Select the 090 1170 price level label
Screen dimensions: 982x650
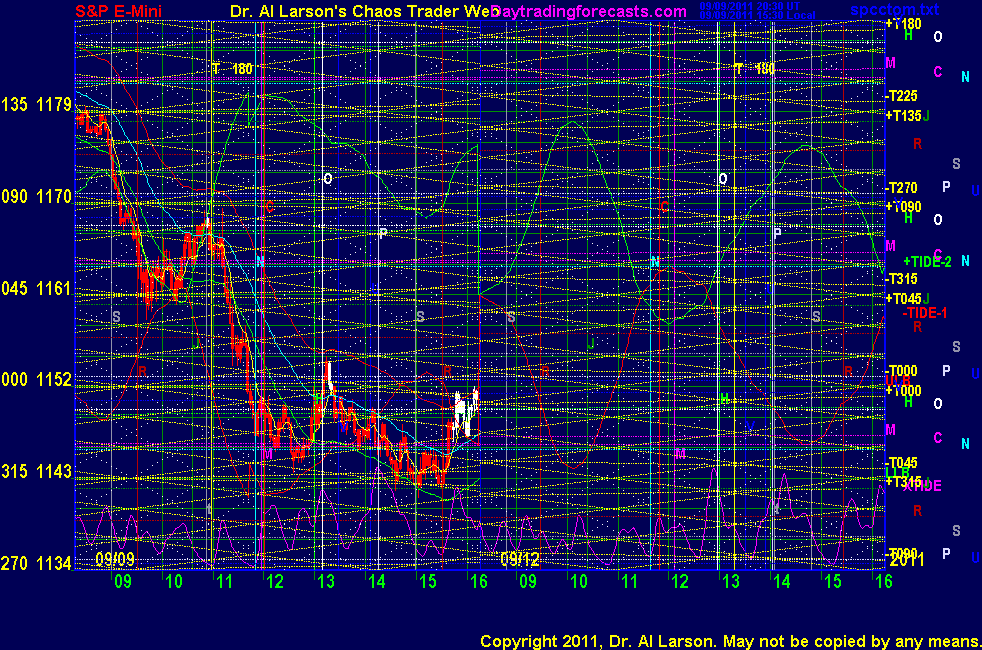37,197
